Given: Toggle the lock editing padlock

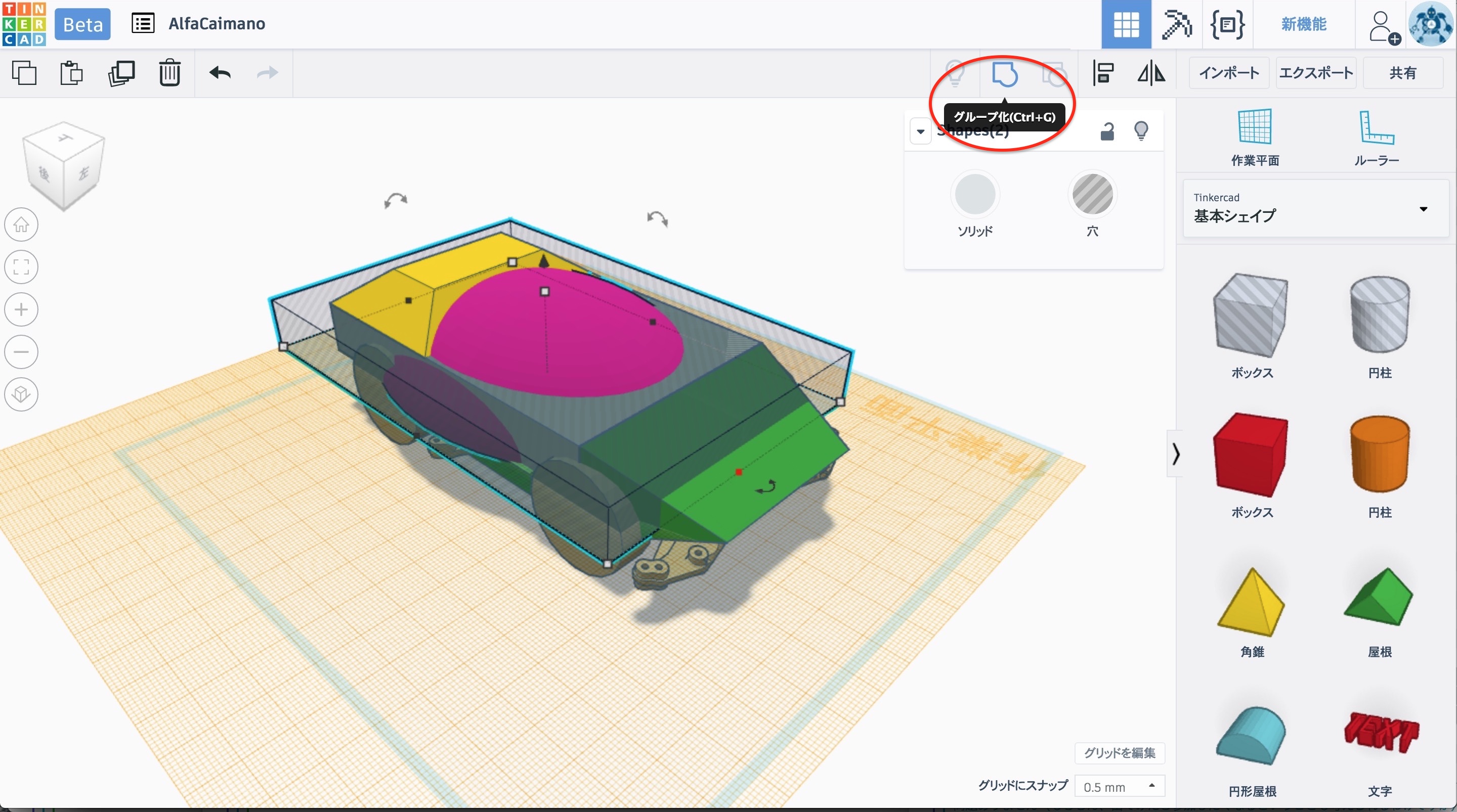Looking at the screenshot, I should (x=1107, y=131).
